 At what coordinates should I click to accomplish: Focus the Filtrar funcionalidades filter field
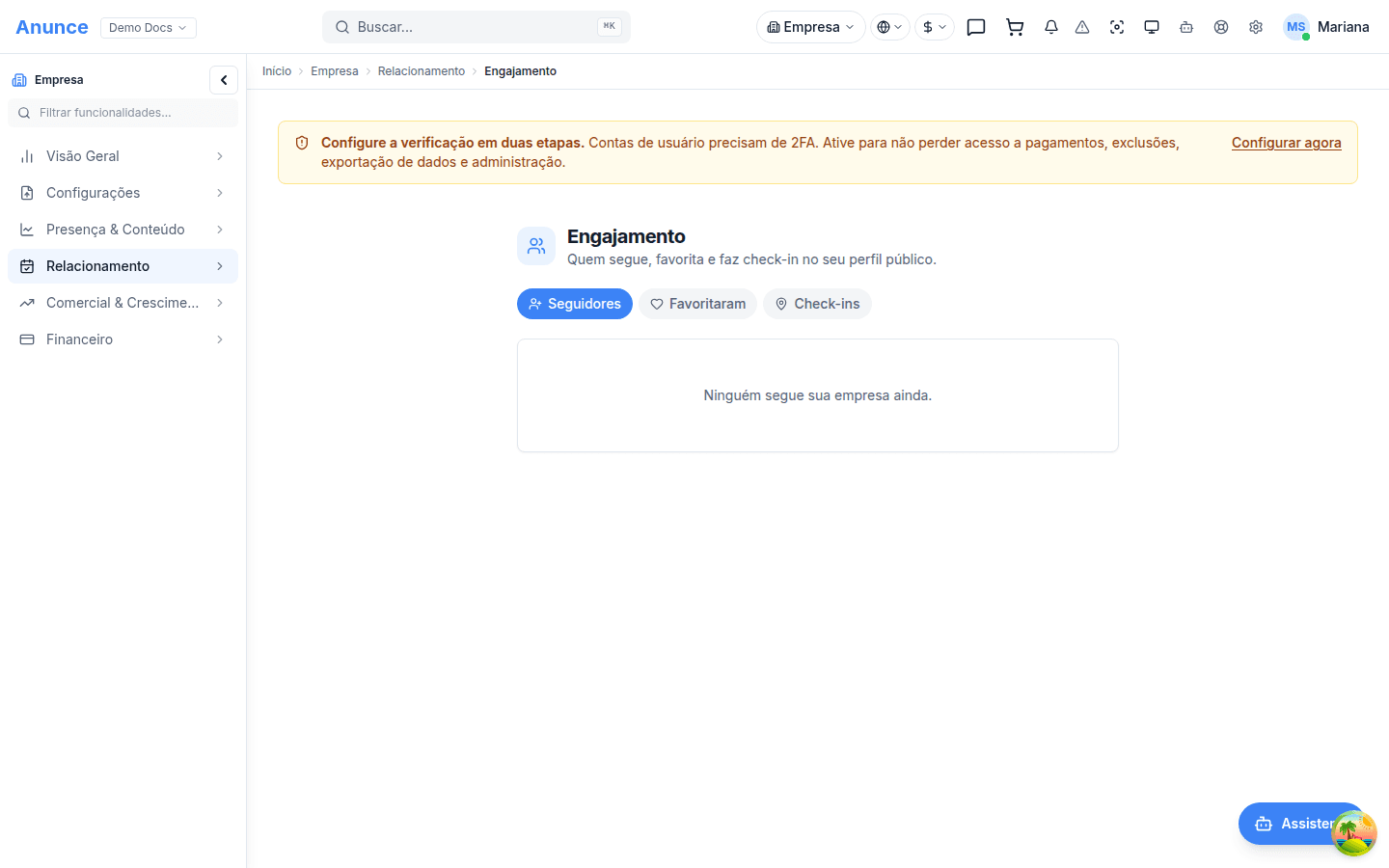click(x=123, y=113)
